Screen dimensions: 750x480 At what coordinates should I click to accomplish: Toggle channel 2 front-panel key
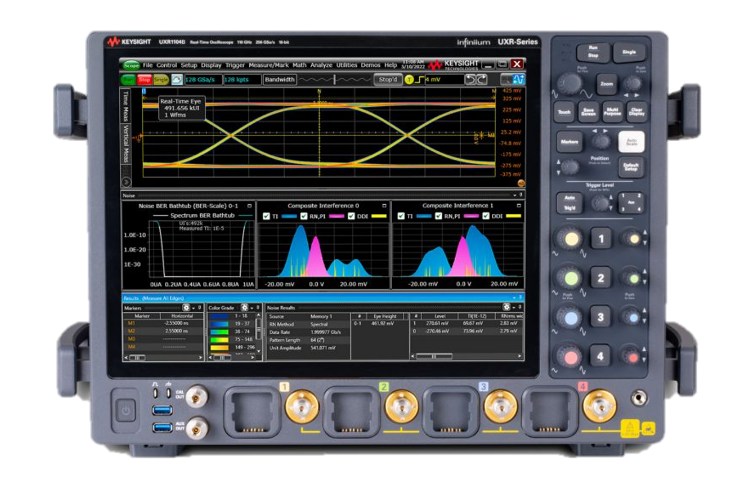[x=601, y=278]
